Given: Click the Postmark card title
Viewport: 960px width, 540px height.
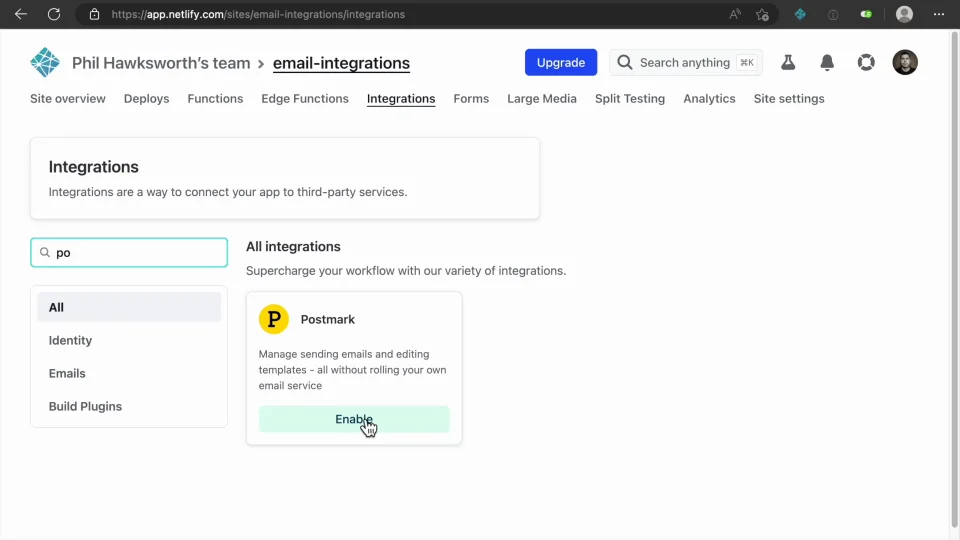Looking at the screenshot, I should [x=328, y=320].
